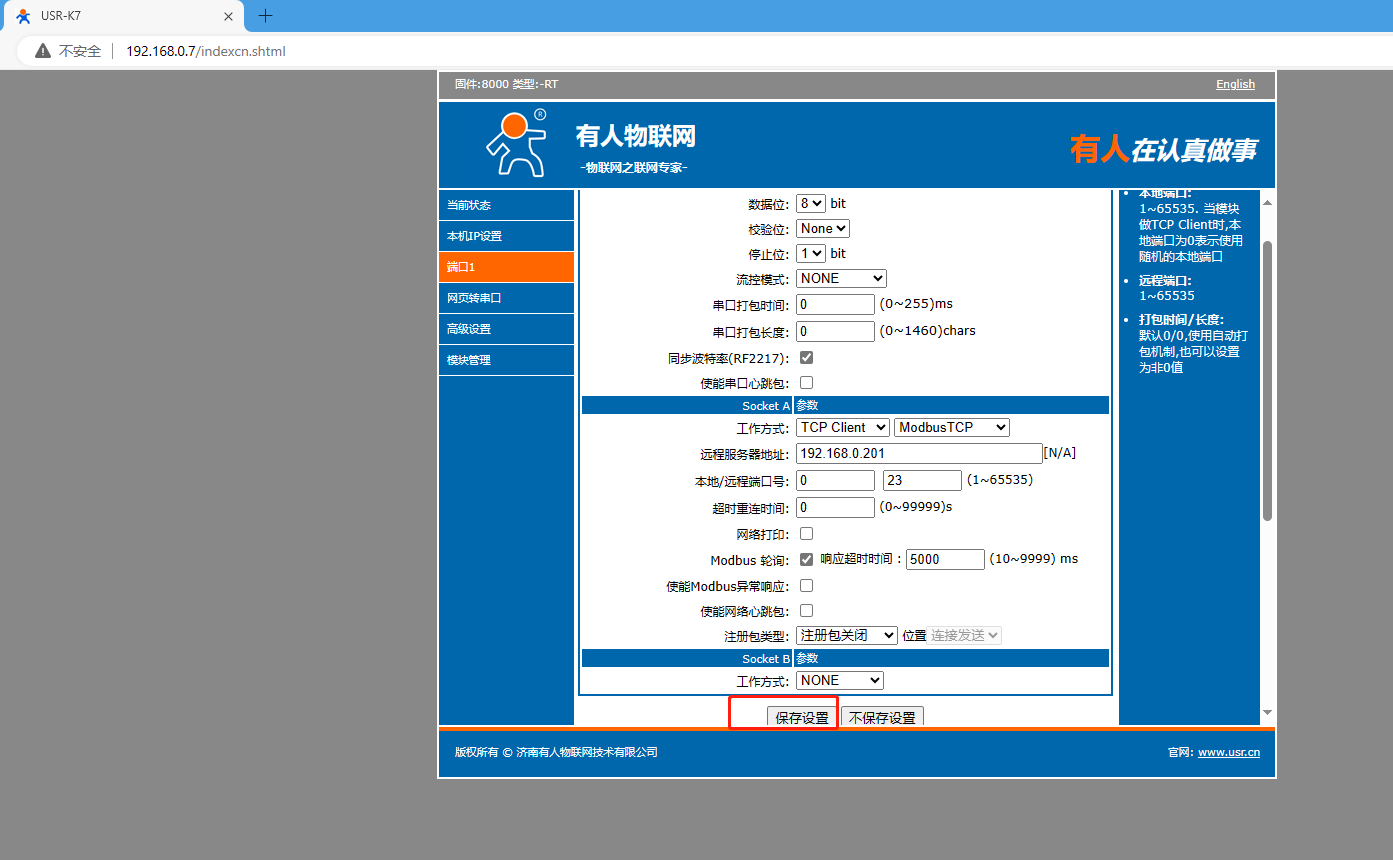Click the 保存设置 button
This screenshot has width=1393, height=860.
click(802, 717)
